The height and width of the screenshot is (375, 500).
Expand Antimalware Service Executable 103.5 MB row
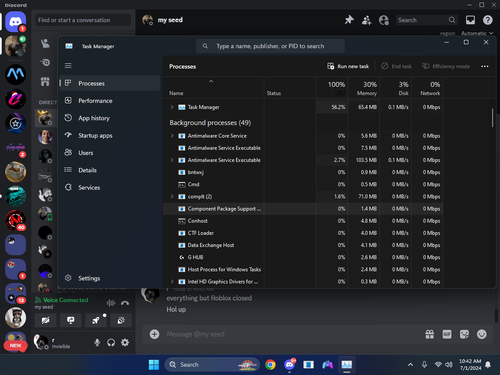click(x=172, y=160)
